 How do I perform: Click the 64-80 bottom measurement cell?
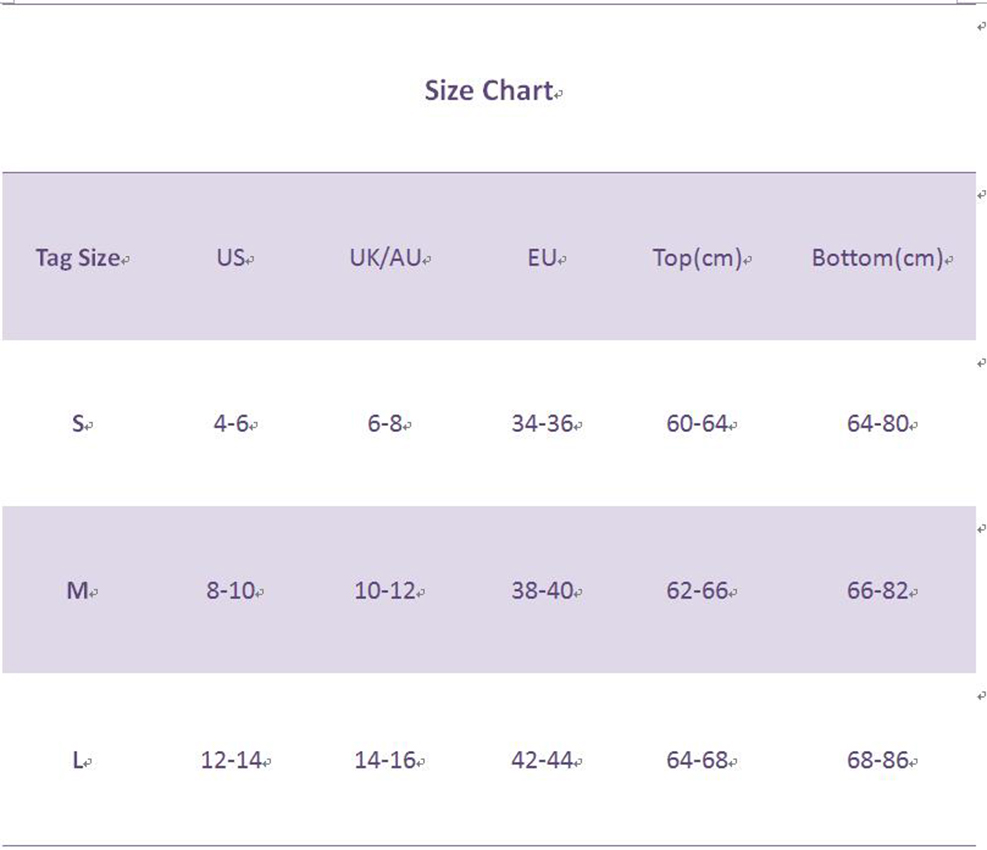pyautogui.click(x=878, y=424)
